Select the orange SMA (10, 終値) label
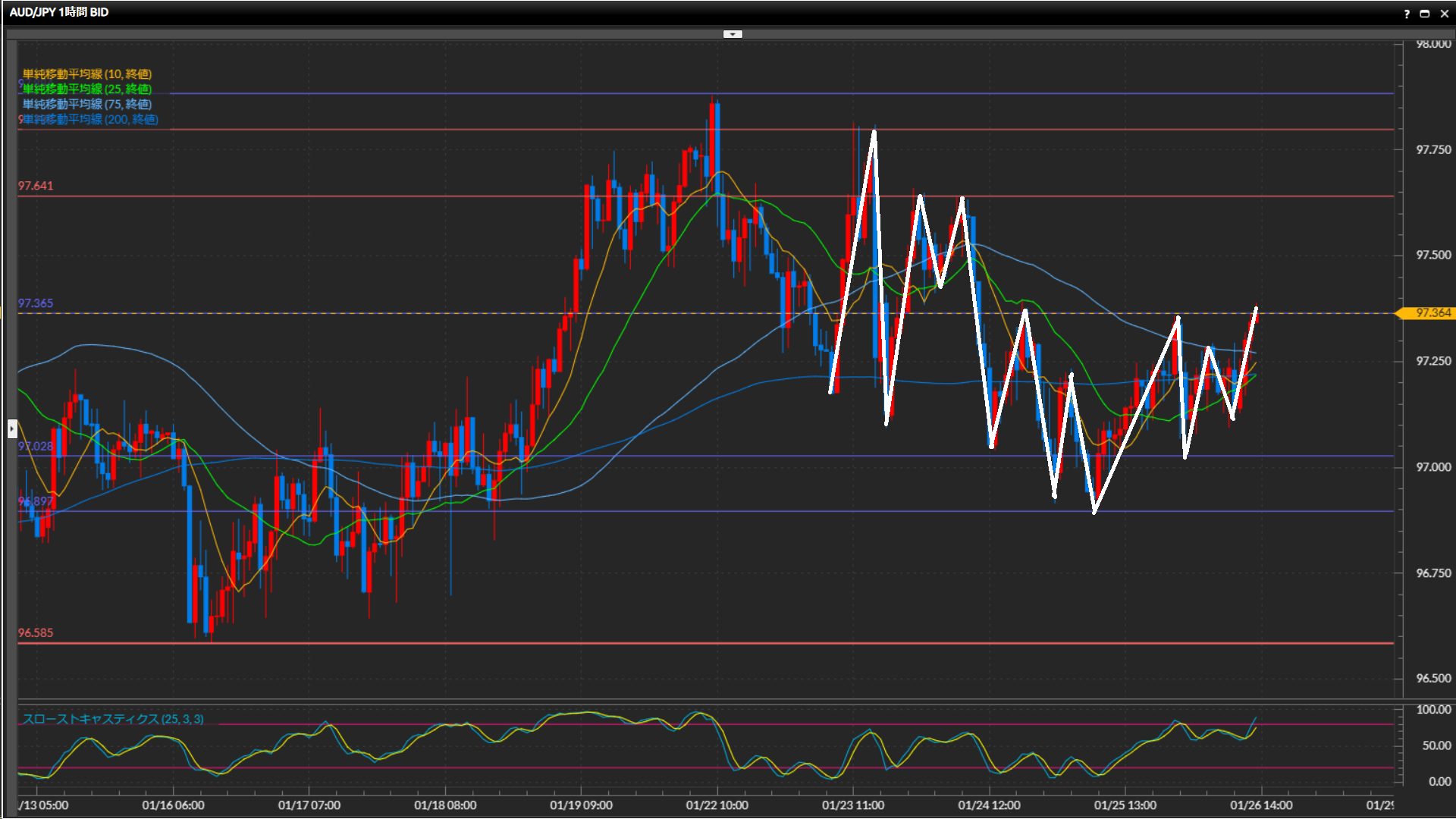The width and height of the screenshot is (1456, 819). pos(86,74)
